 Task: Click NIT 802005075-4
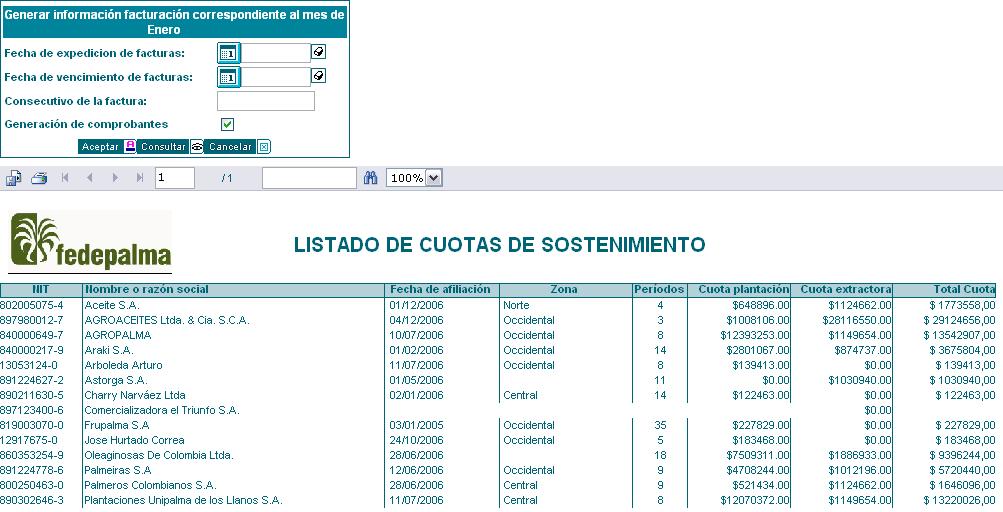[x=32, y=305]
